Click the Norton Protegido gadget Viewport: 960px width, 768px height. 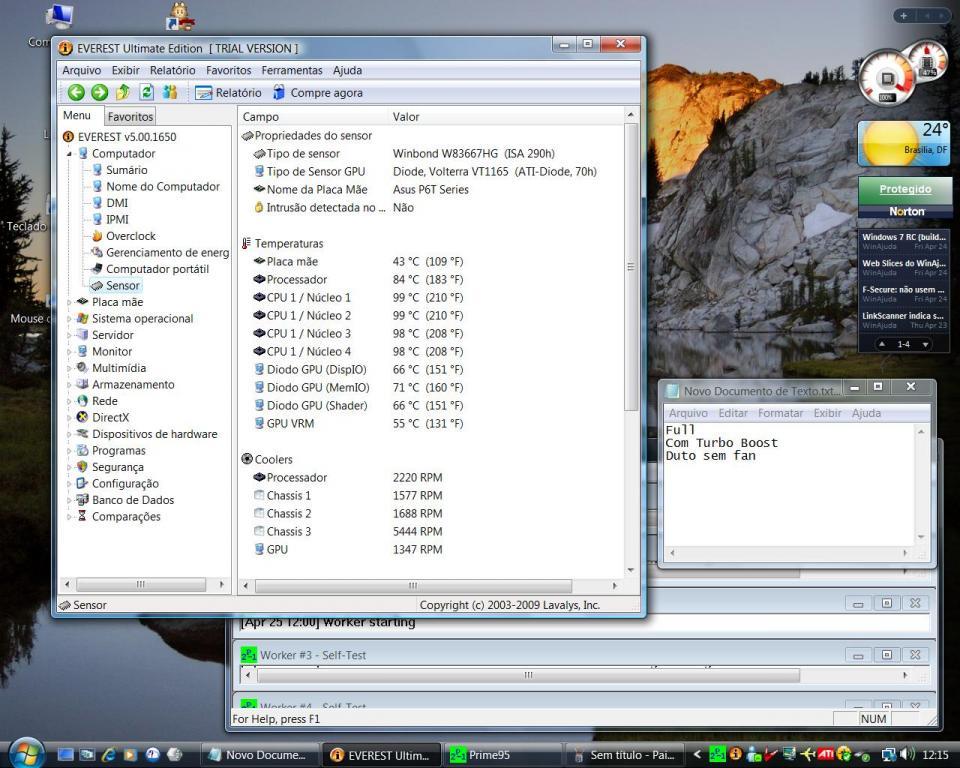(x=905, y=197)
